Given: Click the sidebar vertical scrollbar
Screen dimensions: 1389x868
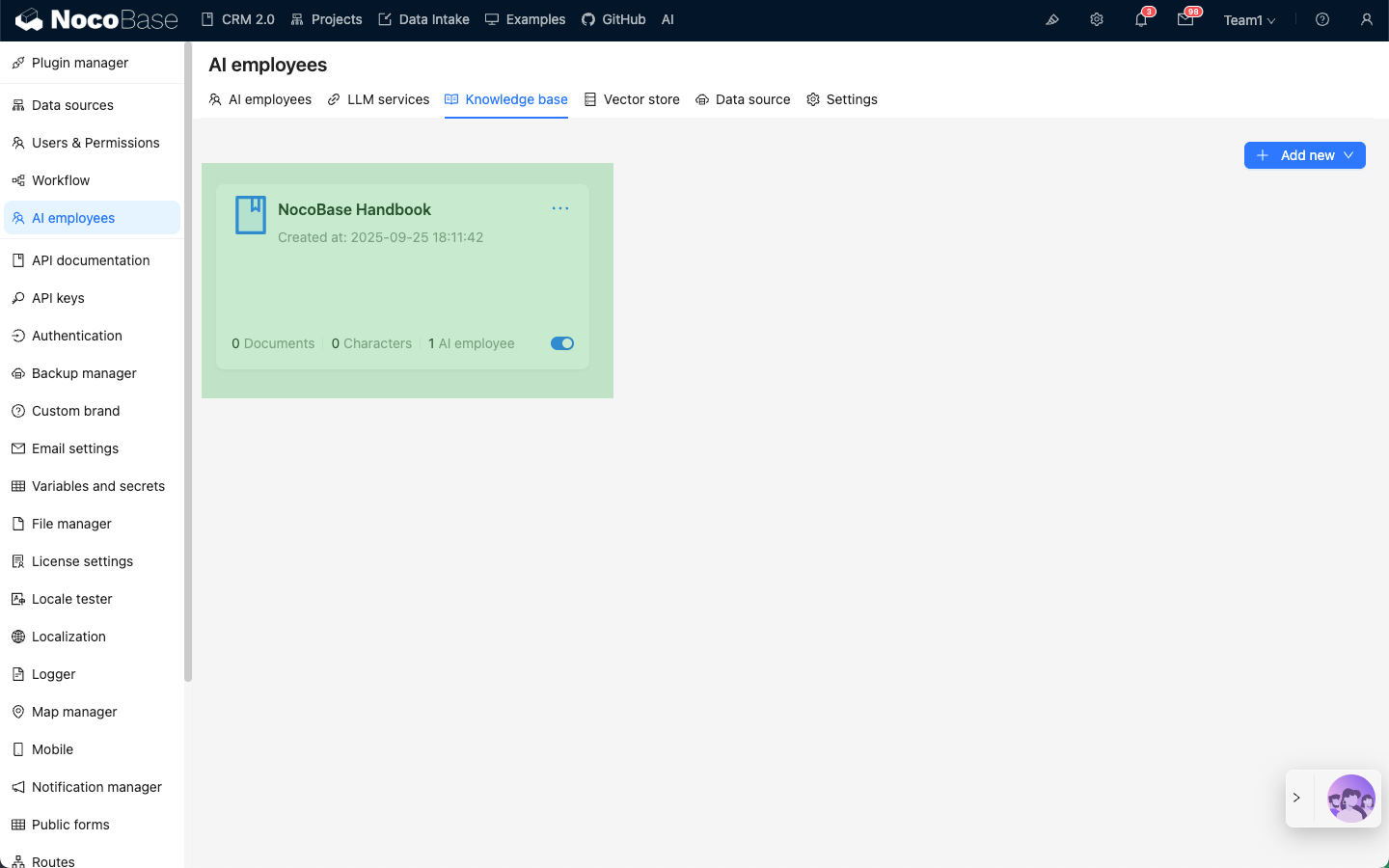Looking at the screenshot, I should tap(188, 362).
